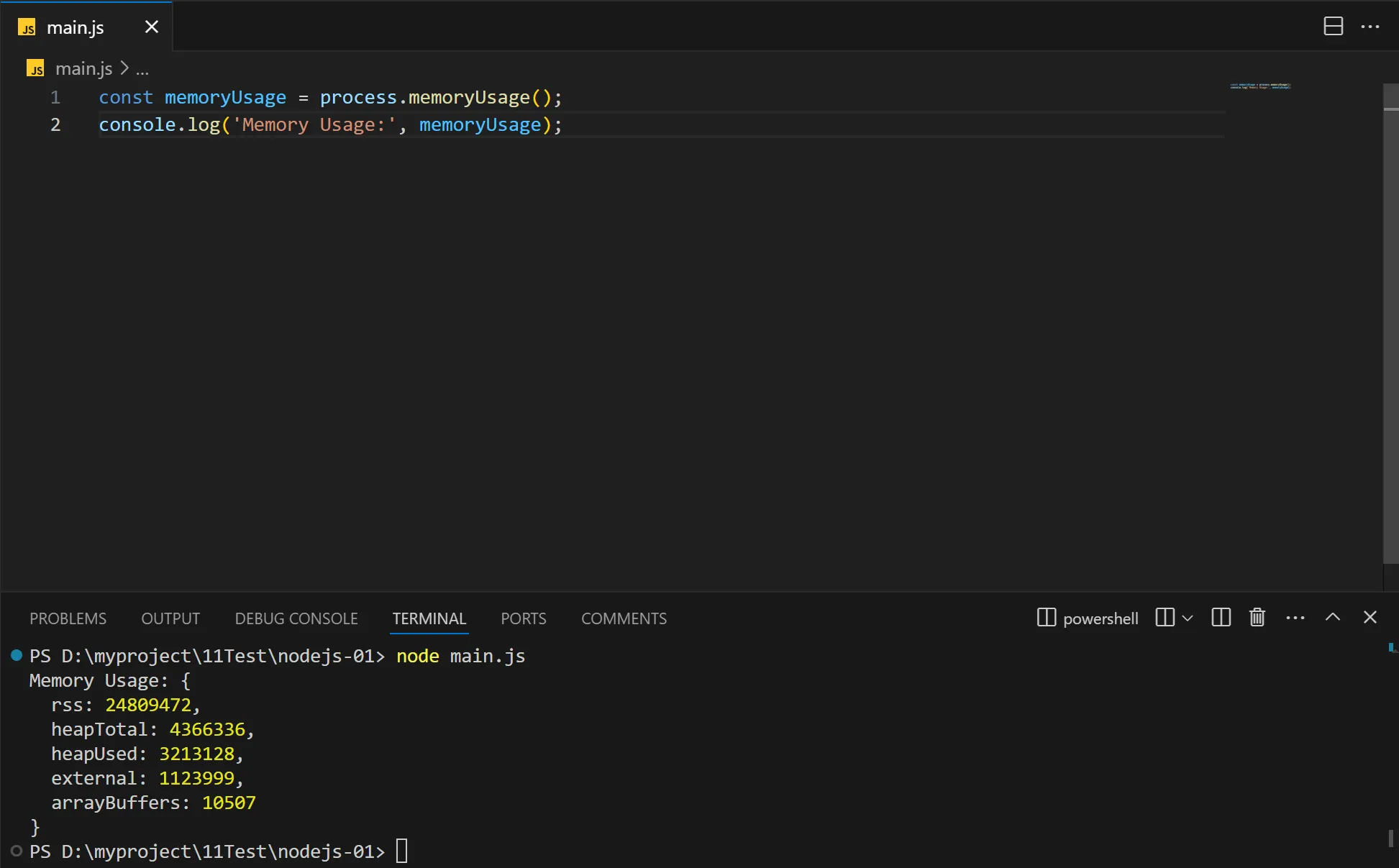Click the external value 1123999

pyautogui.click(x=196, y=778)
